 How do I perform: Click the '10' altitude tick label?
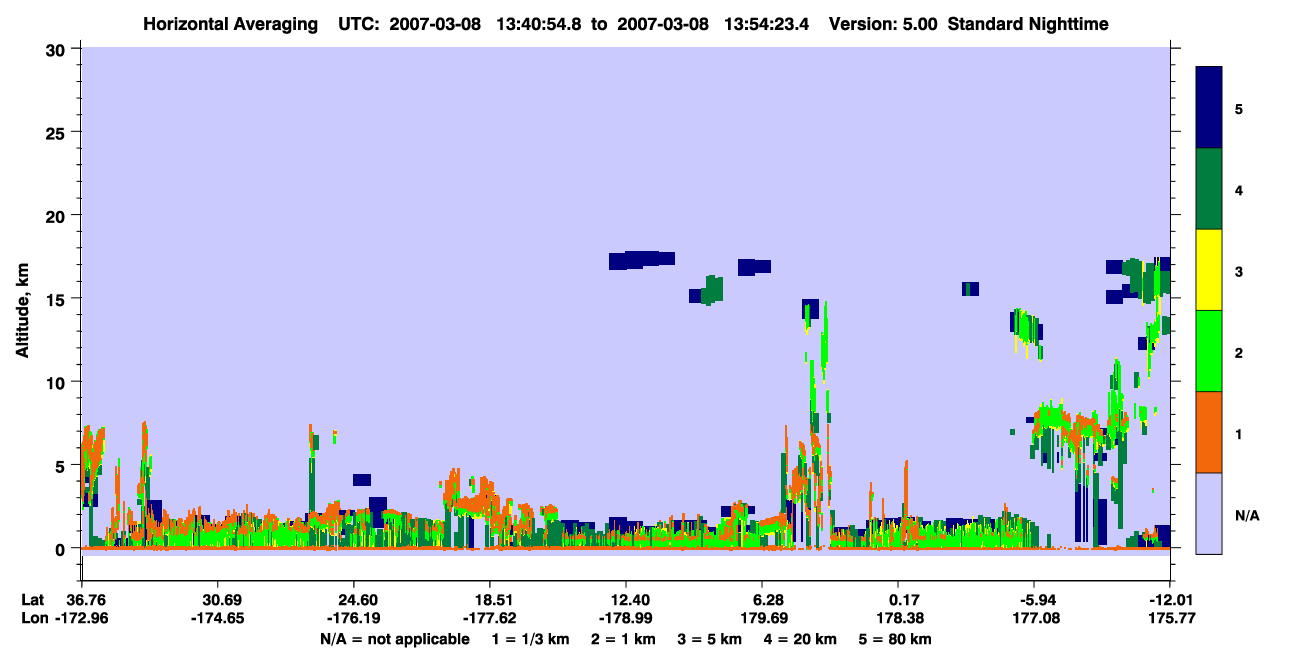58,382
